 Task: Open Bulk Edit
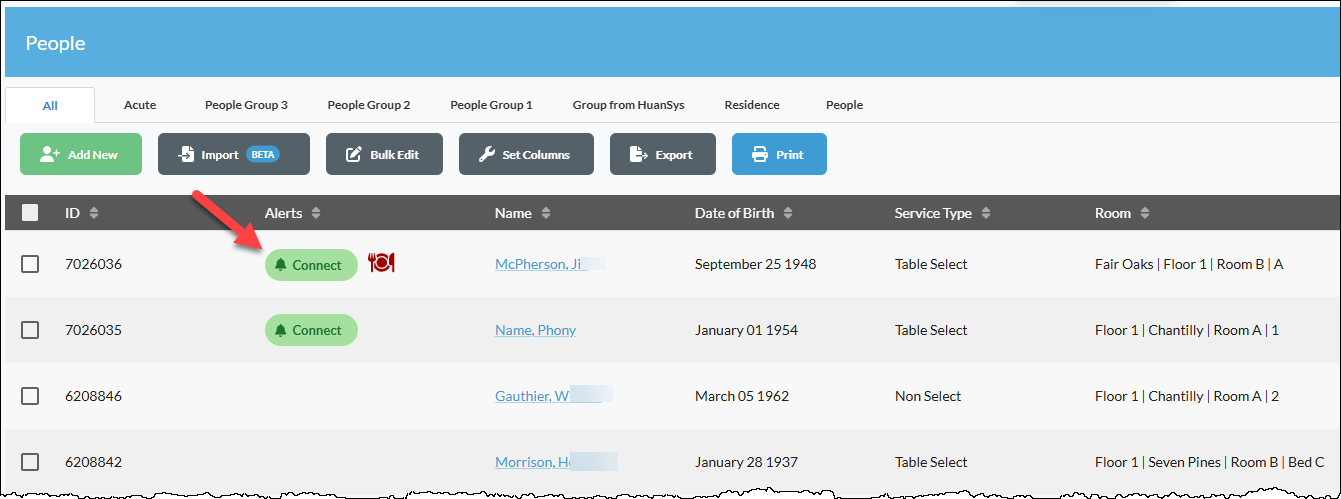[x=384, y=154]
